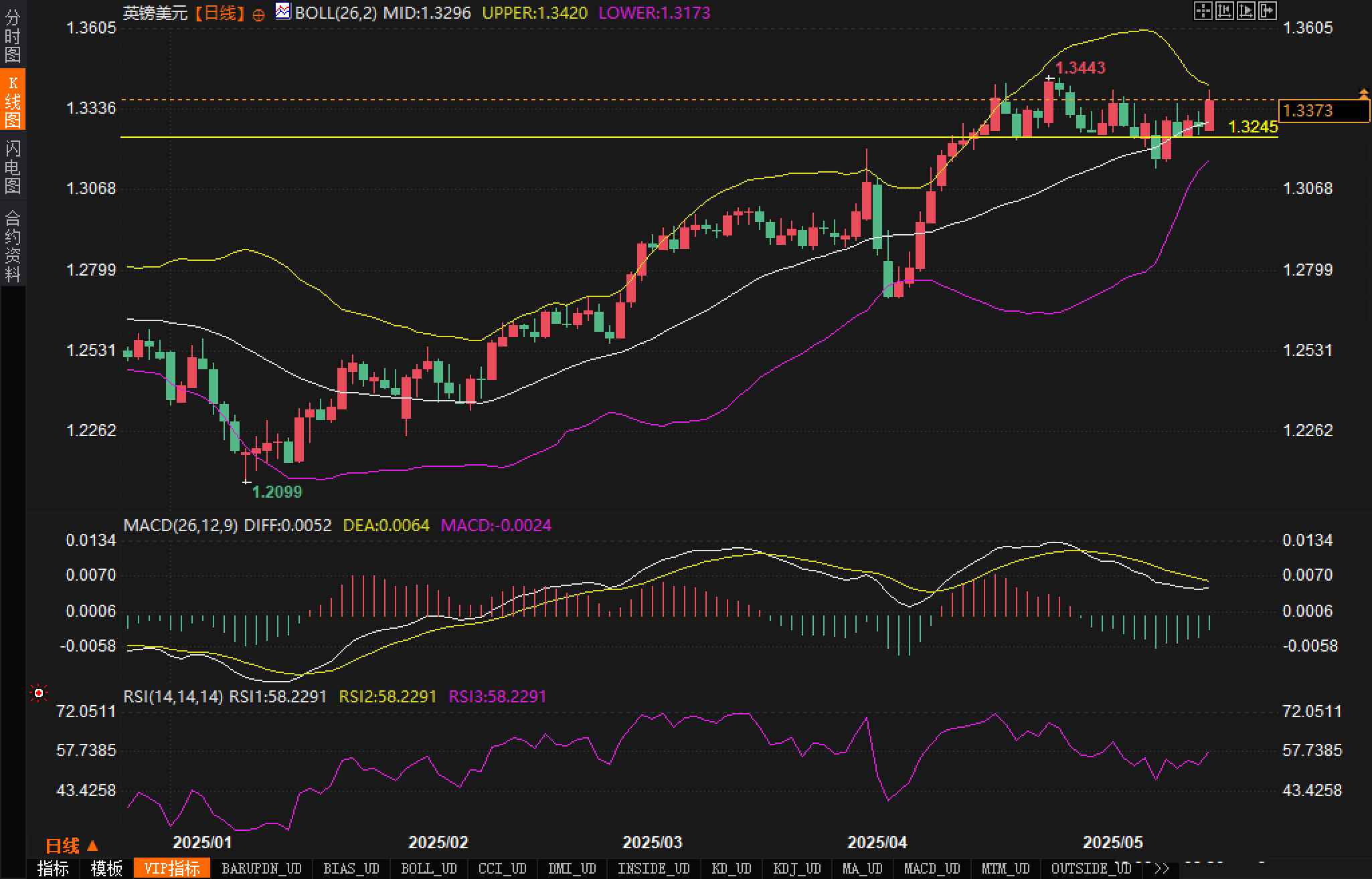Expand the 日线 period dropdown at bottom left
This screenshot has width=1372, height=879.
point(72,846)
